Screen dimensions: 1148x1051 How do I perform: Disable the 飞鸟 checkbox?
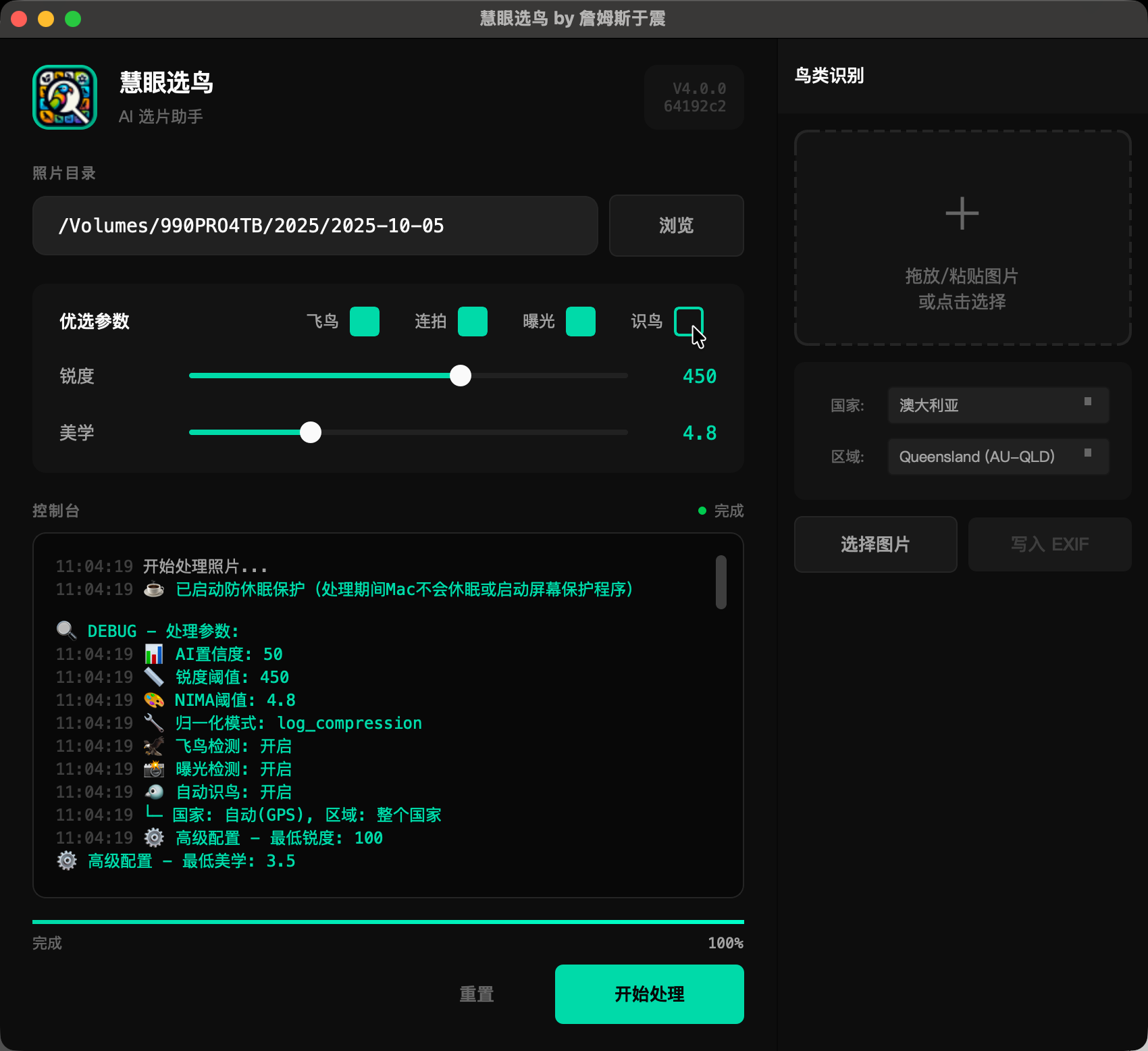coord(364,322)
